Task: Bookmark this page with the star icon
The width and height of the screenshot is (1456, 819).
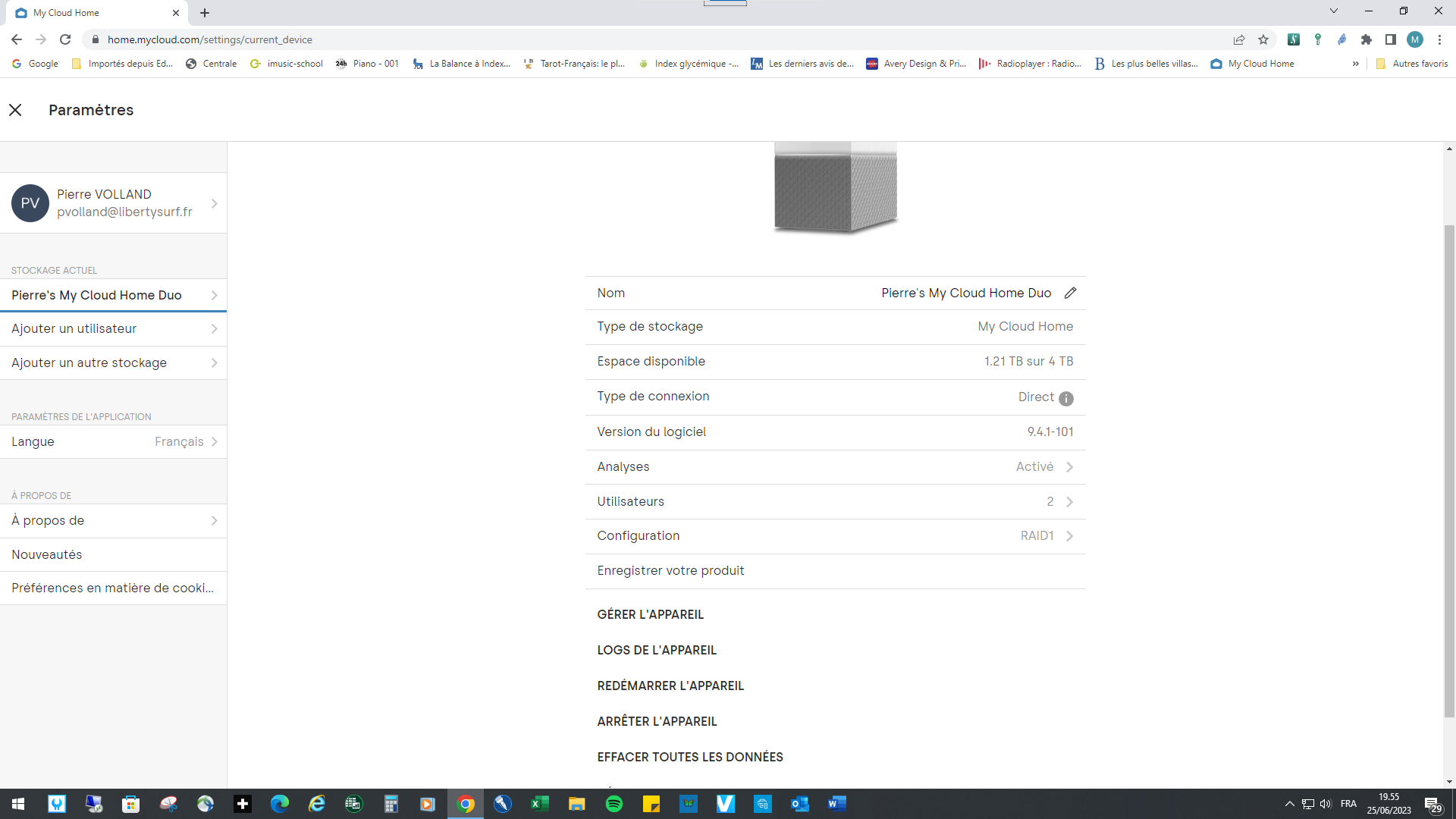Action: (1263, 39)
